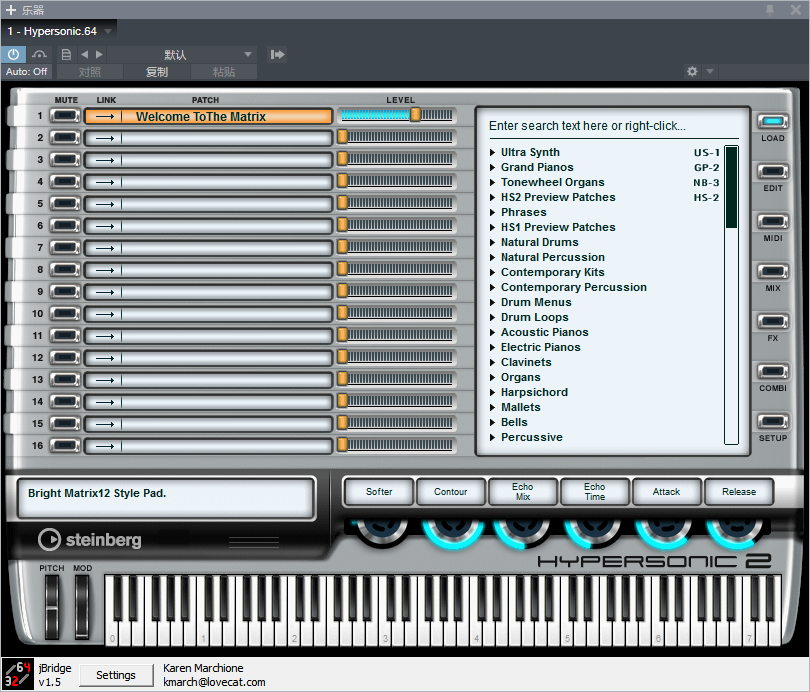Toggle the plugin power bypass button
810x692 pixels.
14,54
